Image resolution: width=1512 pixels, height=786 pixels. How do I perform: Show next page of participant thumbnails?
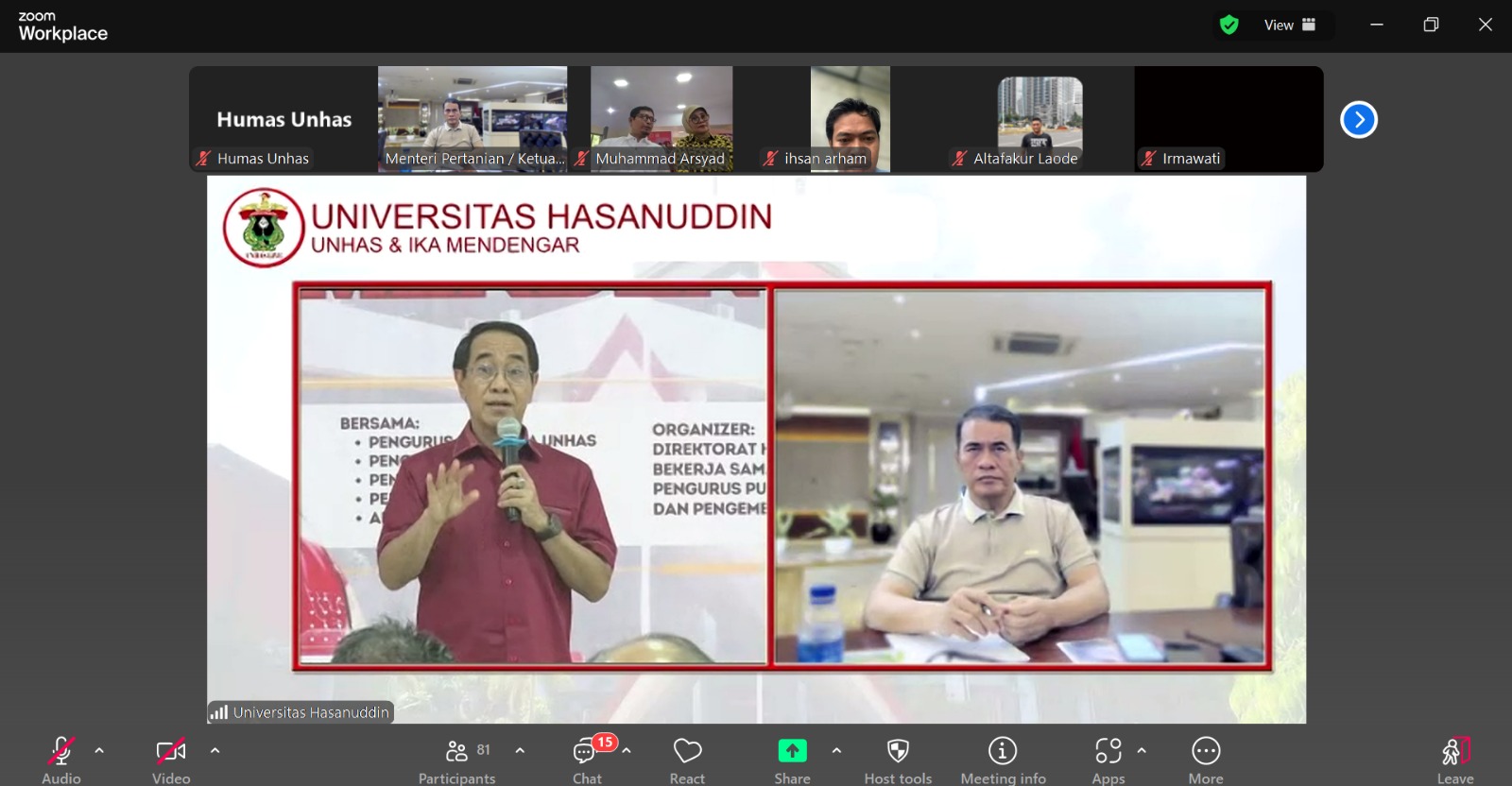(1359, 119)
